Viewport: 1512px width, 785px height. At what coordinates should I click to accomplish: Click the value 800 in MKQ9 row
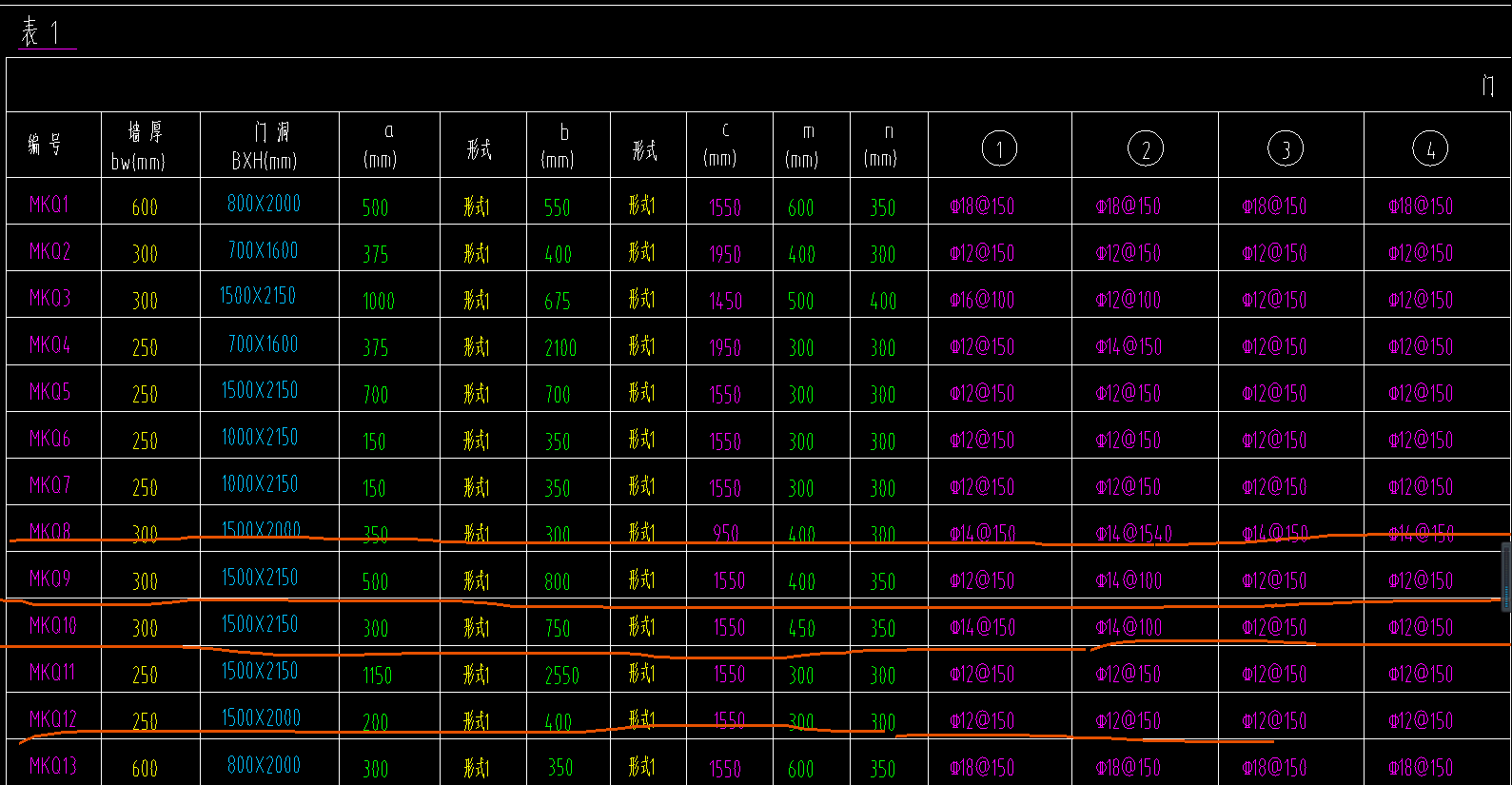(558, 581)
